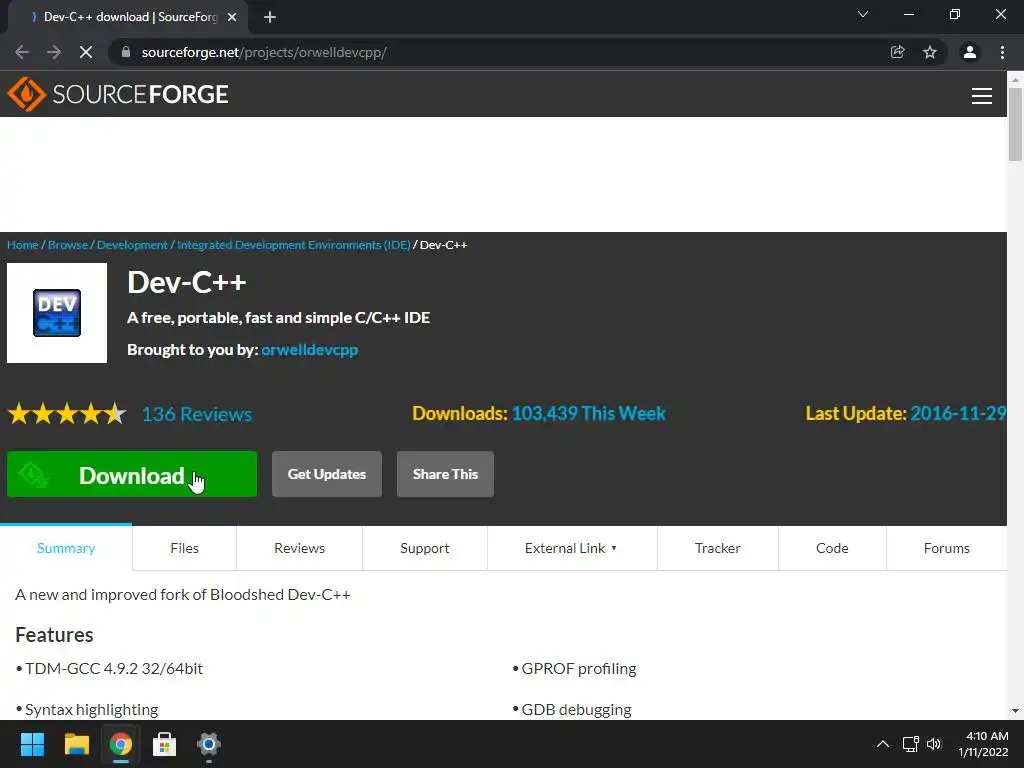The width and height of the screenshot is (1024, 768).
Task: Click the green Download button
Action: (x=132, y=474)
